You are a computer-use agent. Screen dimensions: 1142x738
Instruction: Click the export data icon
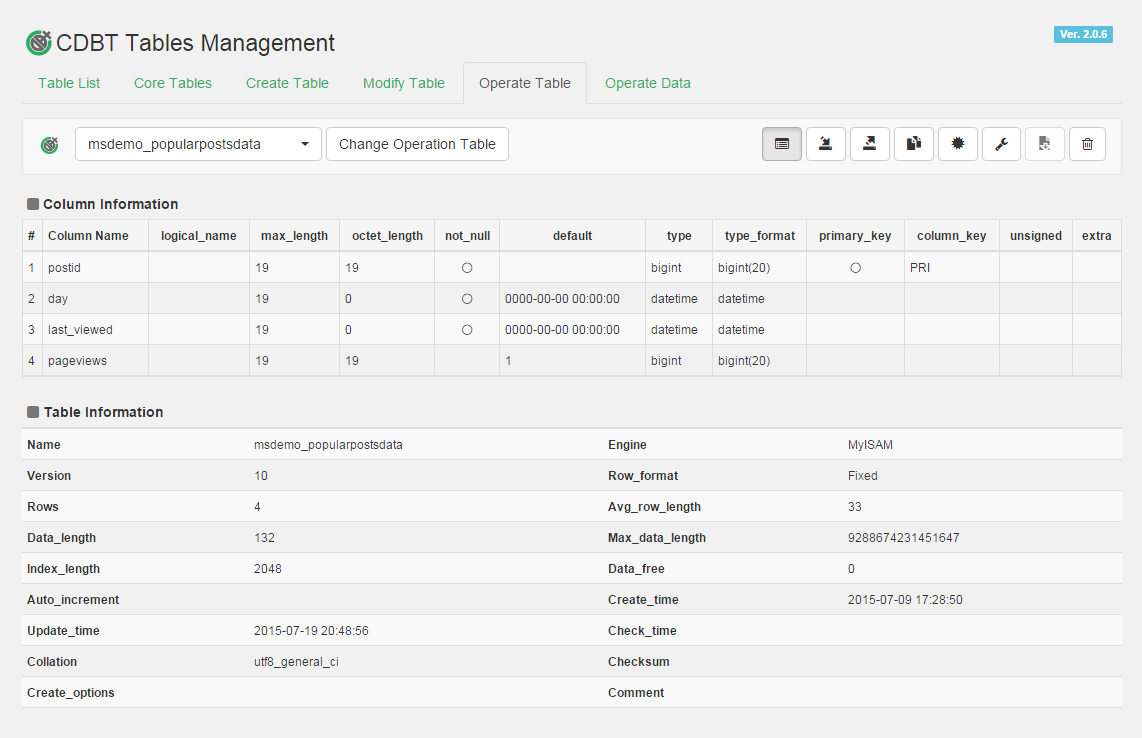870,144
